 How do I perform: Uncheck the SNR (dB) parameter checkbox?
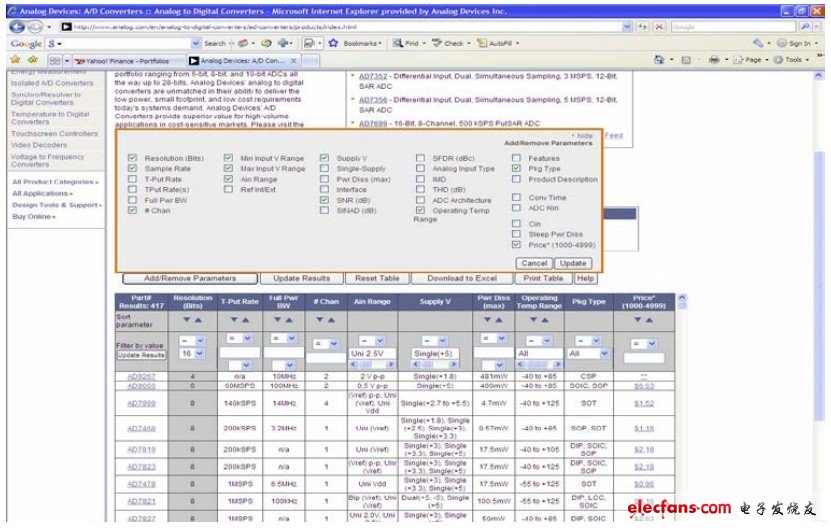pos(325,200)
